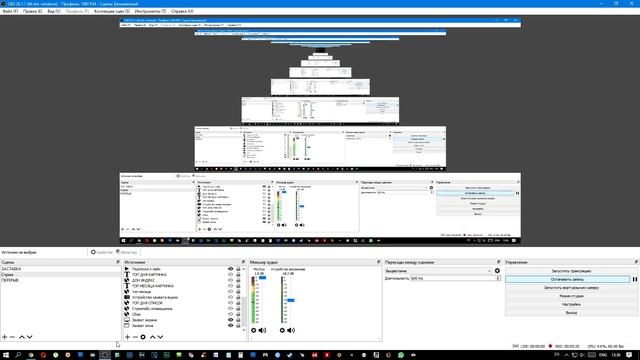The height and width of the screenshot is (360, 640).
Task: Click Запустить трансляцию button
Action: (x=571, y=271)
